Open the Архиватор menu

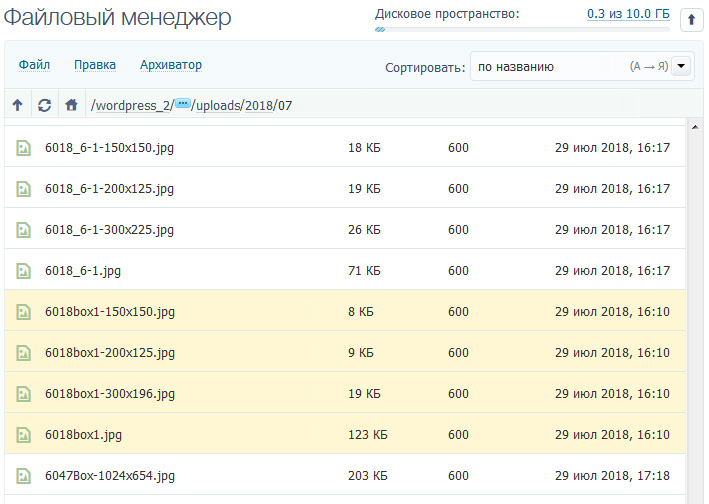(171, 65)
